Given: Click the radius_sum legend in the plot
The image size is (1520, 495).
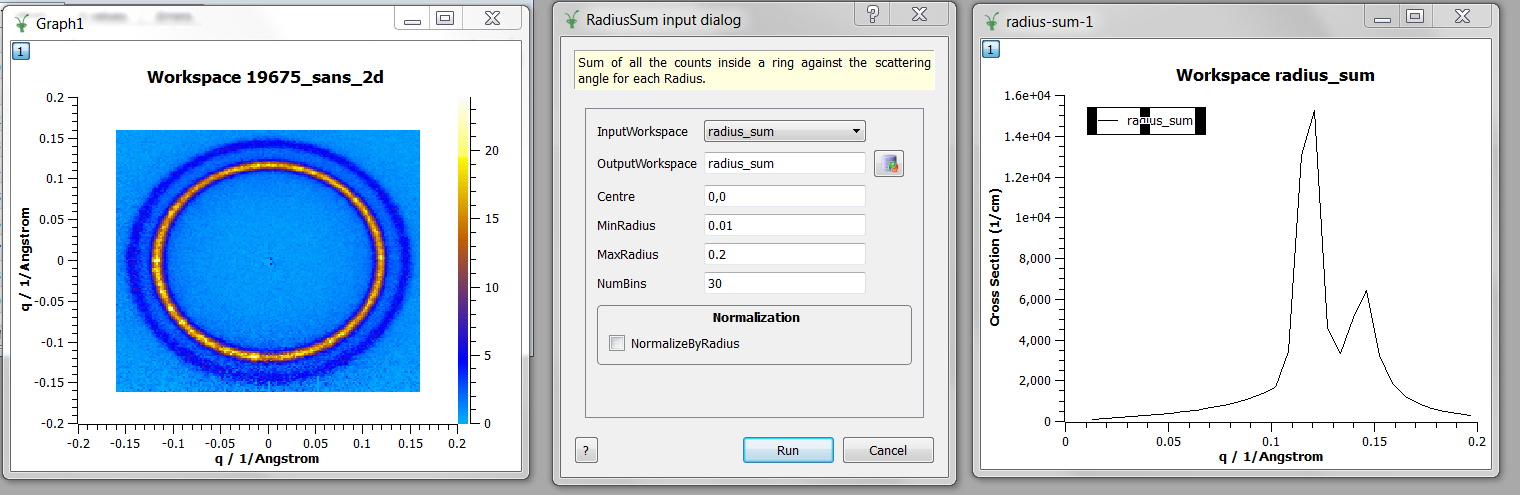Looking at the screenshot, I should coord(1146,121).
